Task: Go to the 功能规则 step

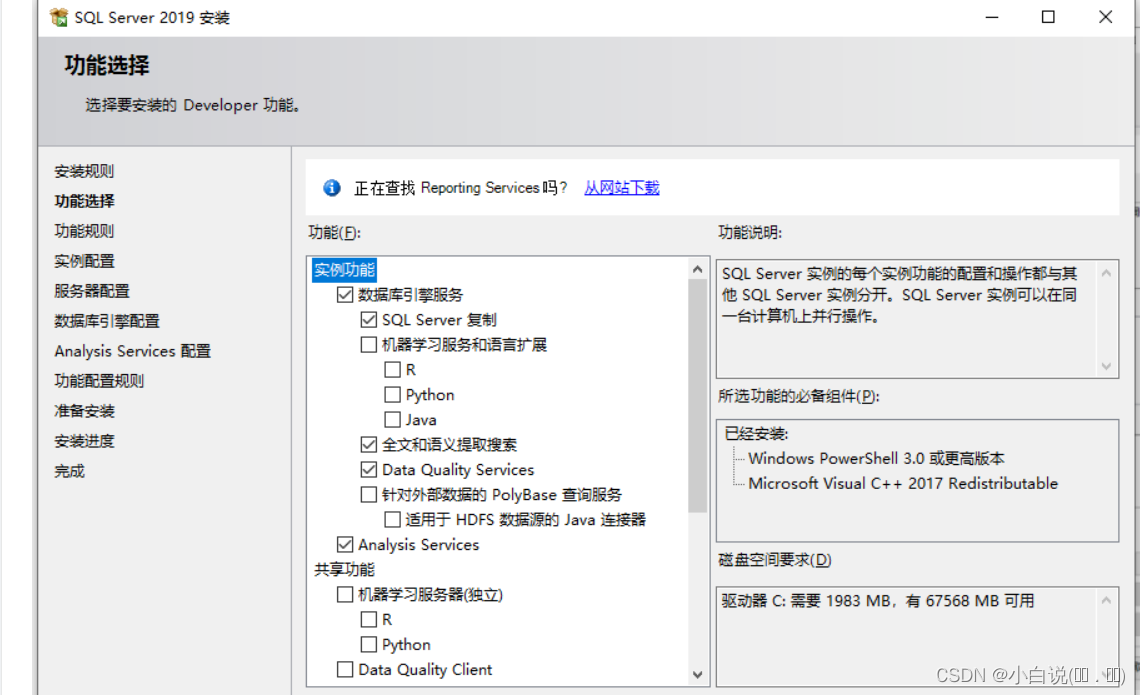Action: point(84,230)
